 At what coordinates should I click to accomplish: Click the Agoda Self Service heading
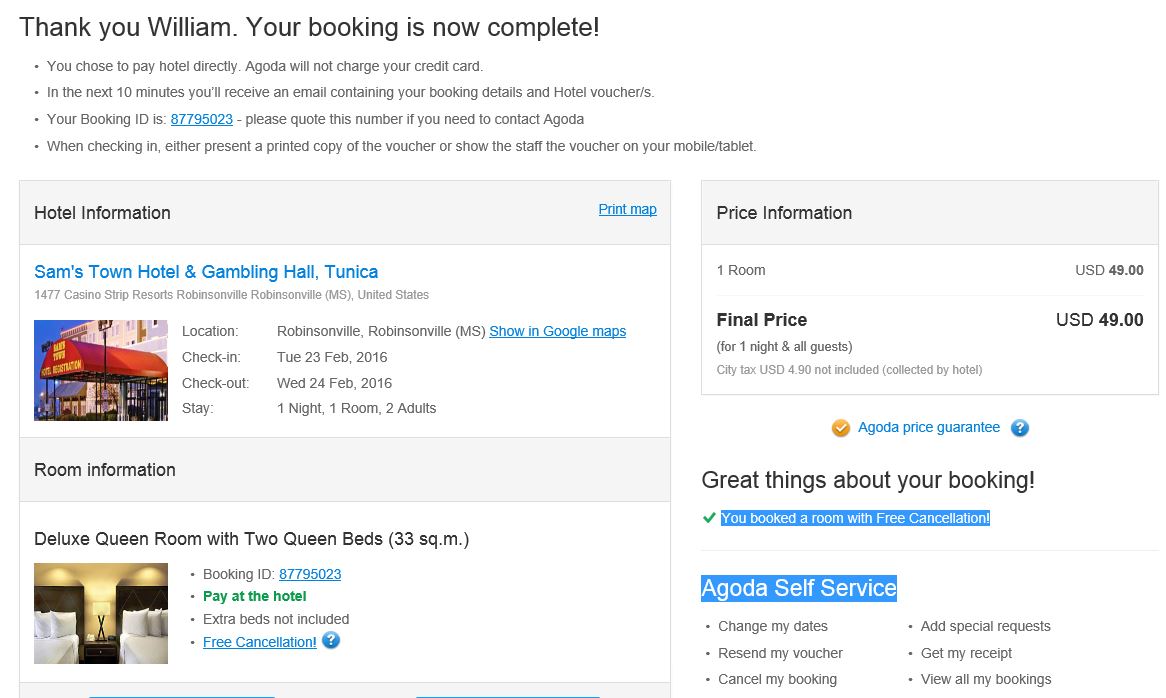tap(799, 588)
